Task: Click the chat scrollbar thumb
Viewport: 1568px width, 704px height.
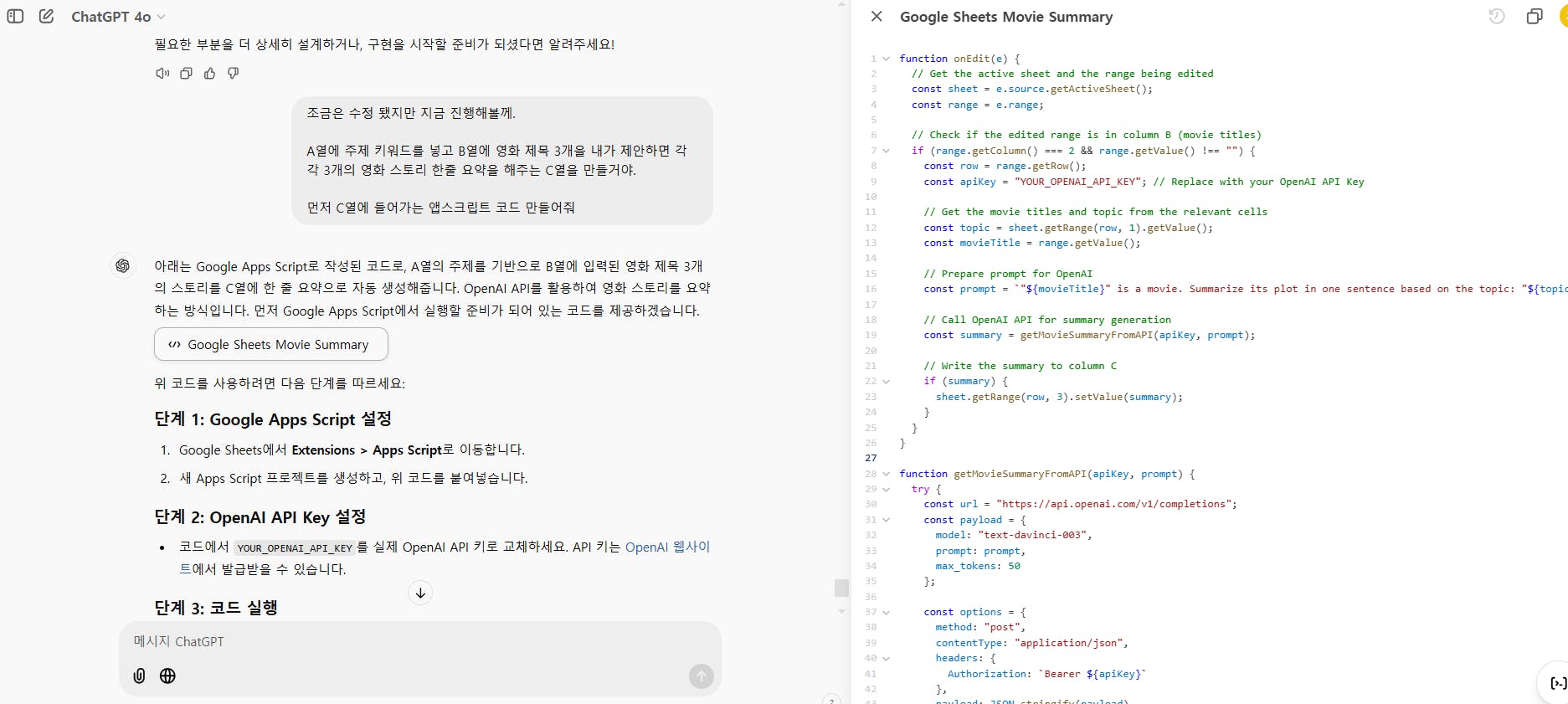Action: click(x=842, y=588)
